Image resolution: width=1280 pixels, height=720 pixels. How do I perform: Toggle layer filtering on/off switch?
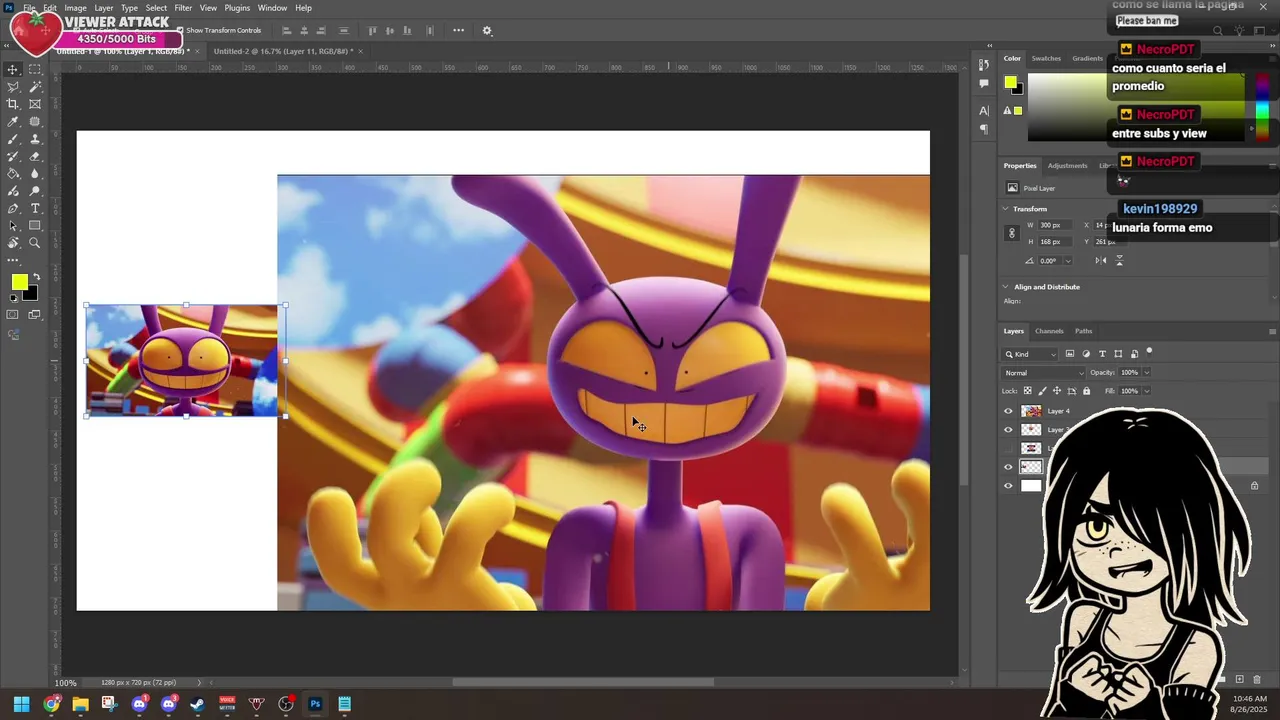click(1149, 351)
